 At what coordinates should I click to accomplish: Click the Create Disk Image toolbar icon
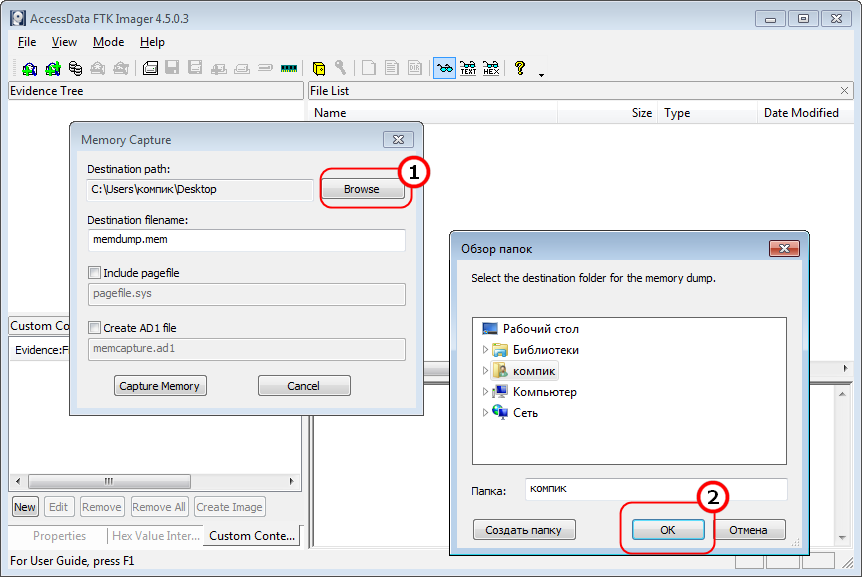click(x=150, y=68)
